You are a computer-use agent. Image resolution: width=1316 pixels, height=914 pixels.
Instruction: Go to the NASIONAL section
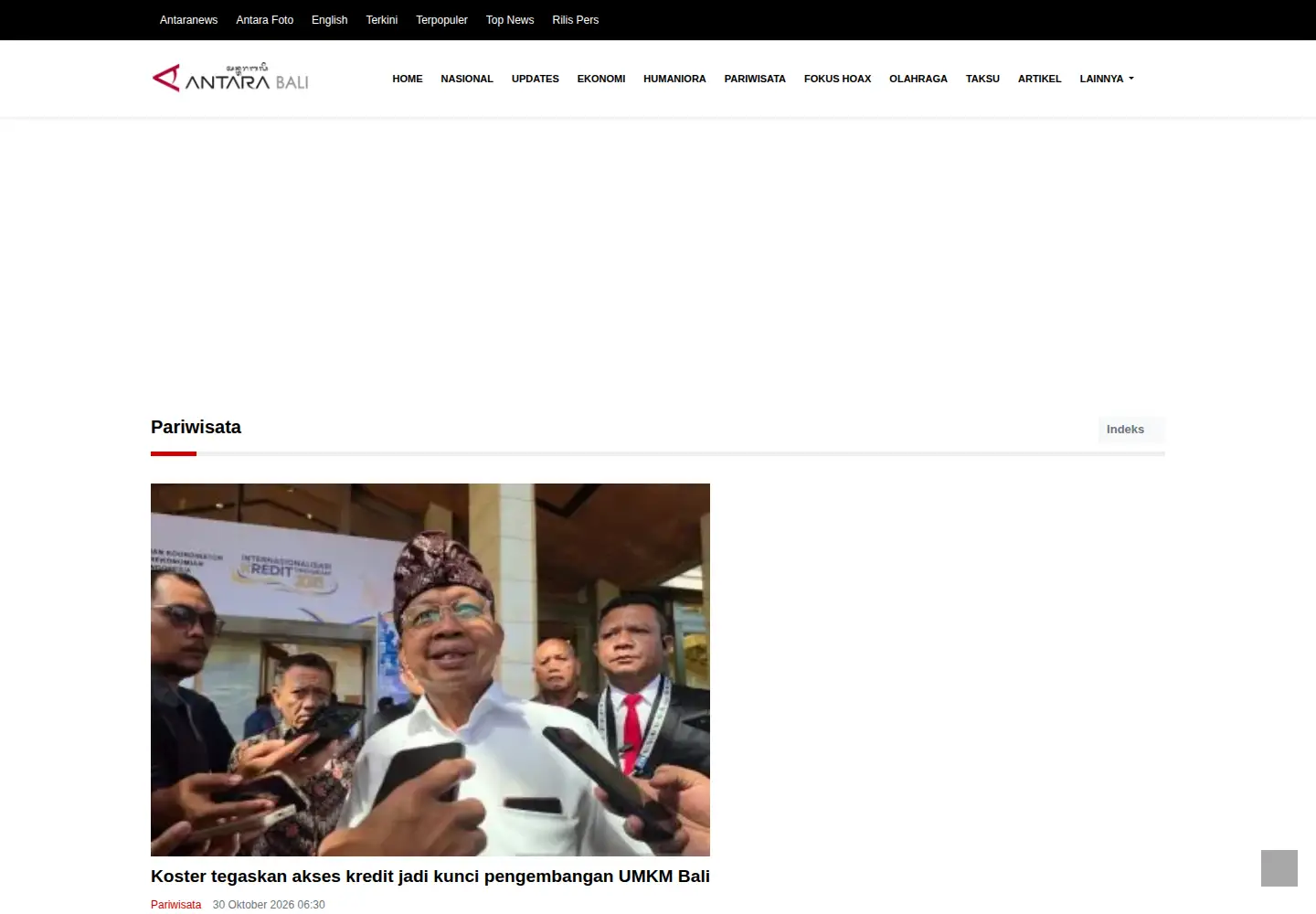[467, 79]
